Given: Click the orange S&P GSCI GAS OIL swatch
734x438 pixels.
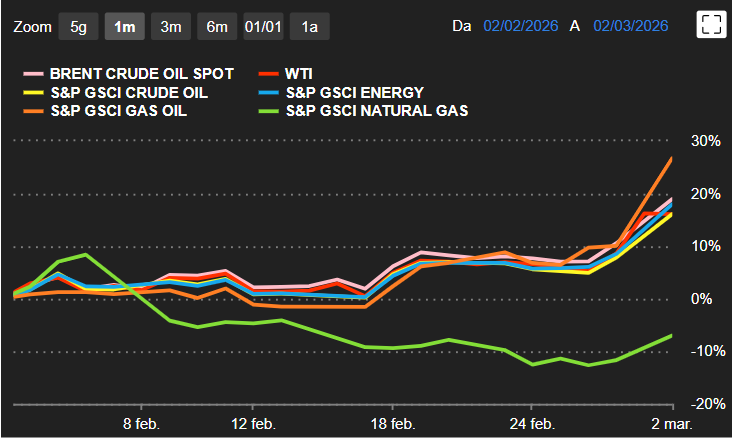Looking at the screenshot, I should (34, 111).
